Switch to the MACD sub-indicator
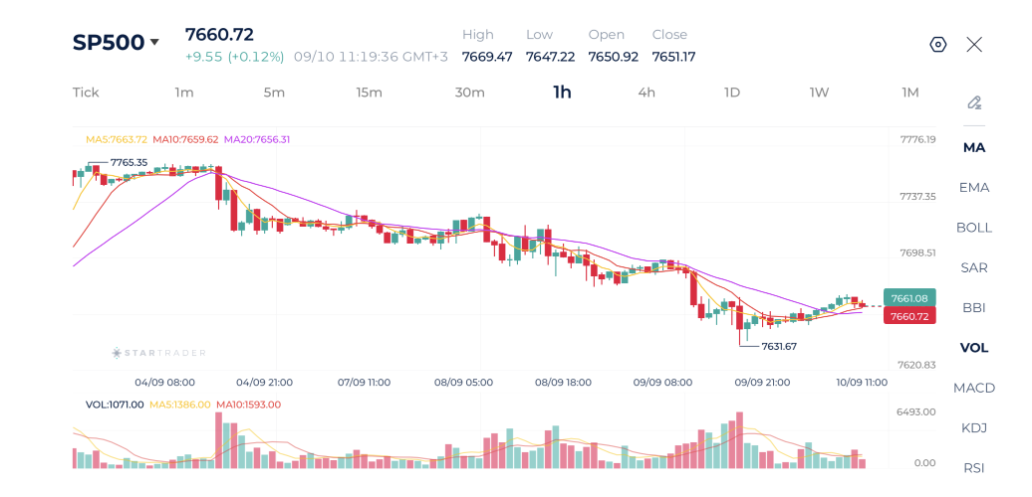The image size is (1032, 497). (x=974, y=388)
